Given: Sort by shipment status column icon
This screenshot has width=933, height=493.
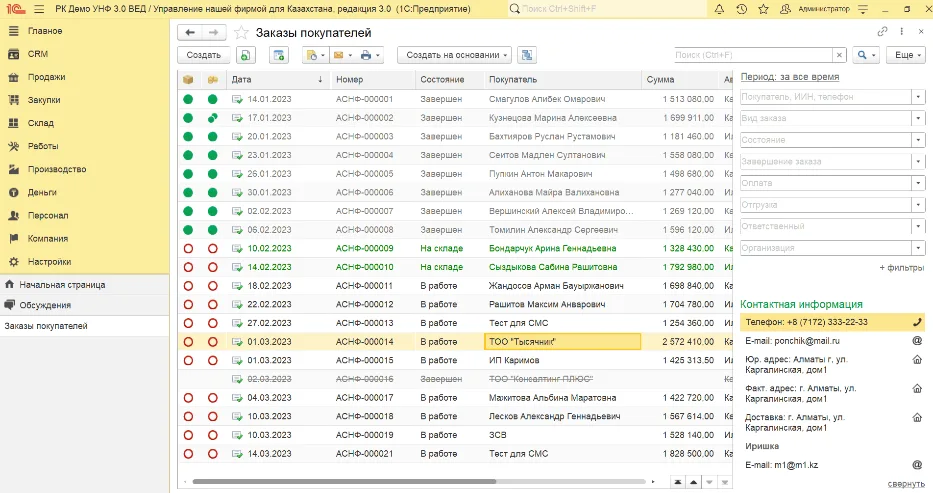Looking at the screenshot, I should (188, 79).
